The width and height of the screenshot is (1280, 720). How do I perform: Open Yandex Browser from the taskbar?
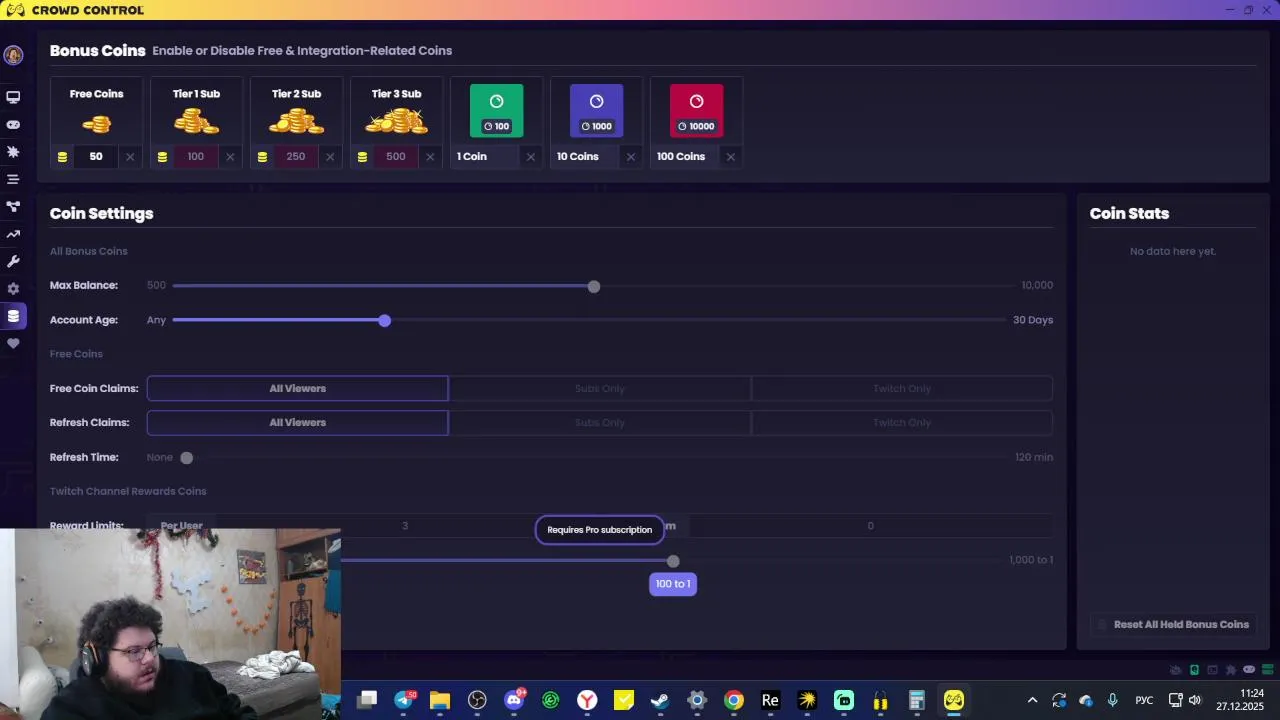click(587, 700)
